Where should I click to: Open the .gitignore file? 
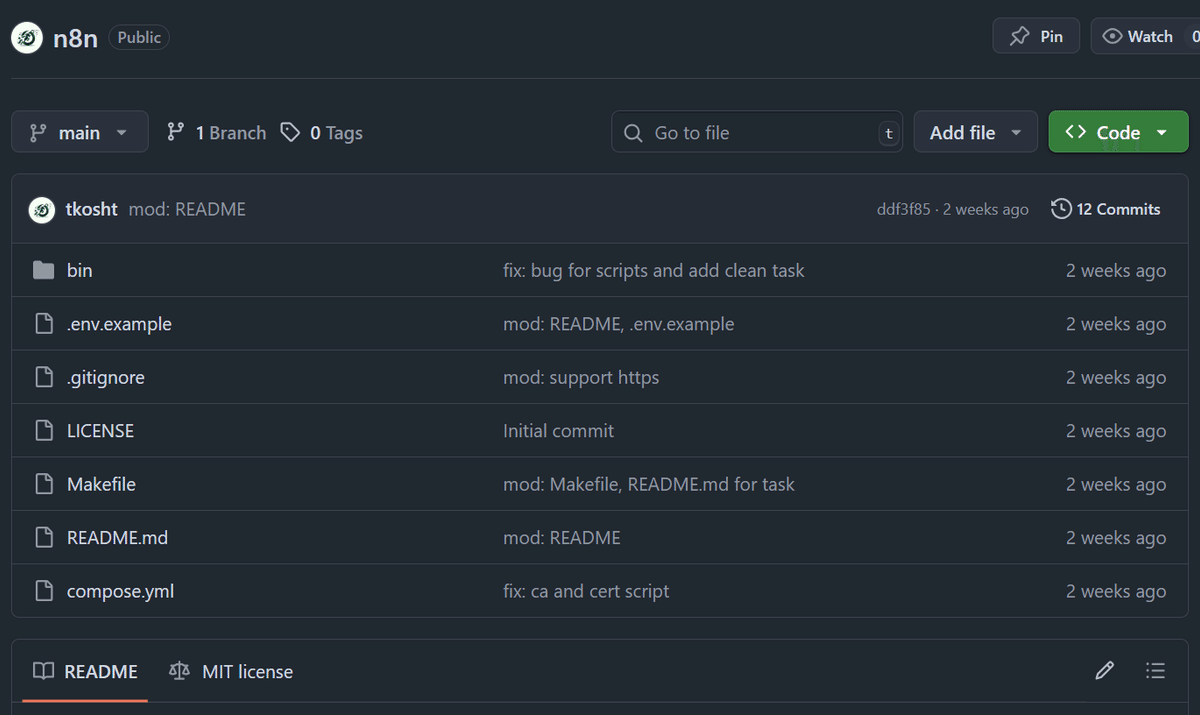106,377
